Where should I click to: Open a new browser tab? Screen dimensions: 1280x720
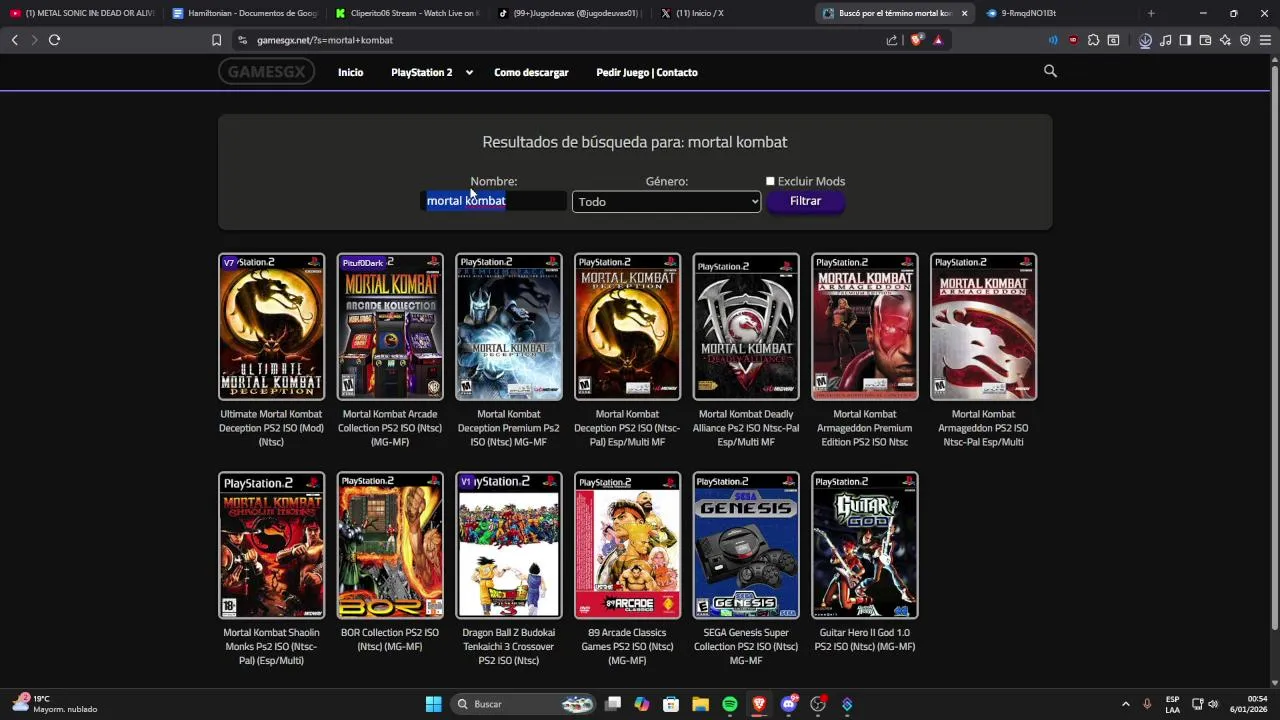coord(1151,13)
